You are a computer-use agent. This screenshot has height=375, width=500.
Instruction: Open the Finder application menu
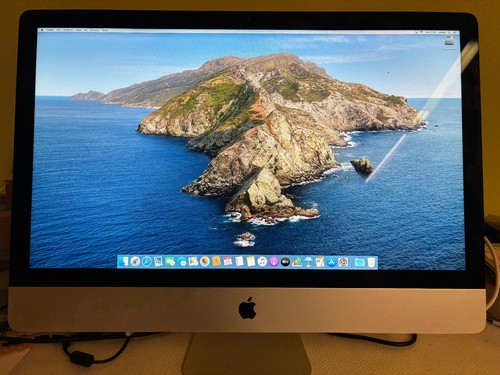50,30
